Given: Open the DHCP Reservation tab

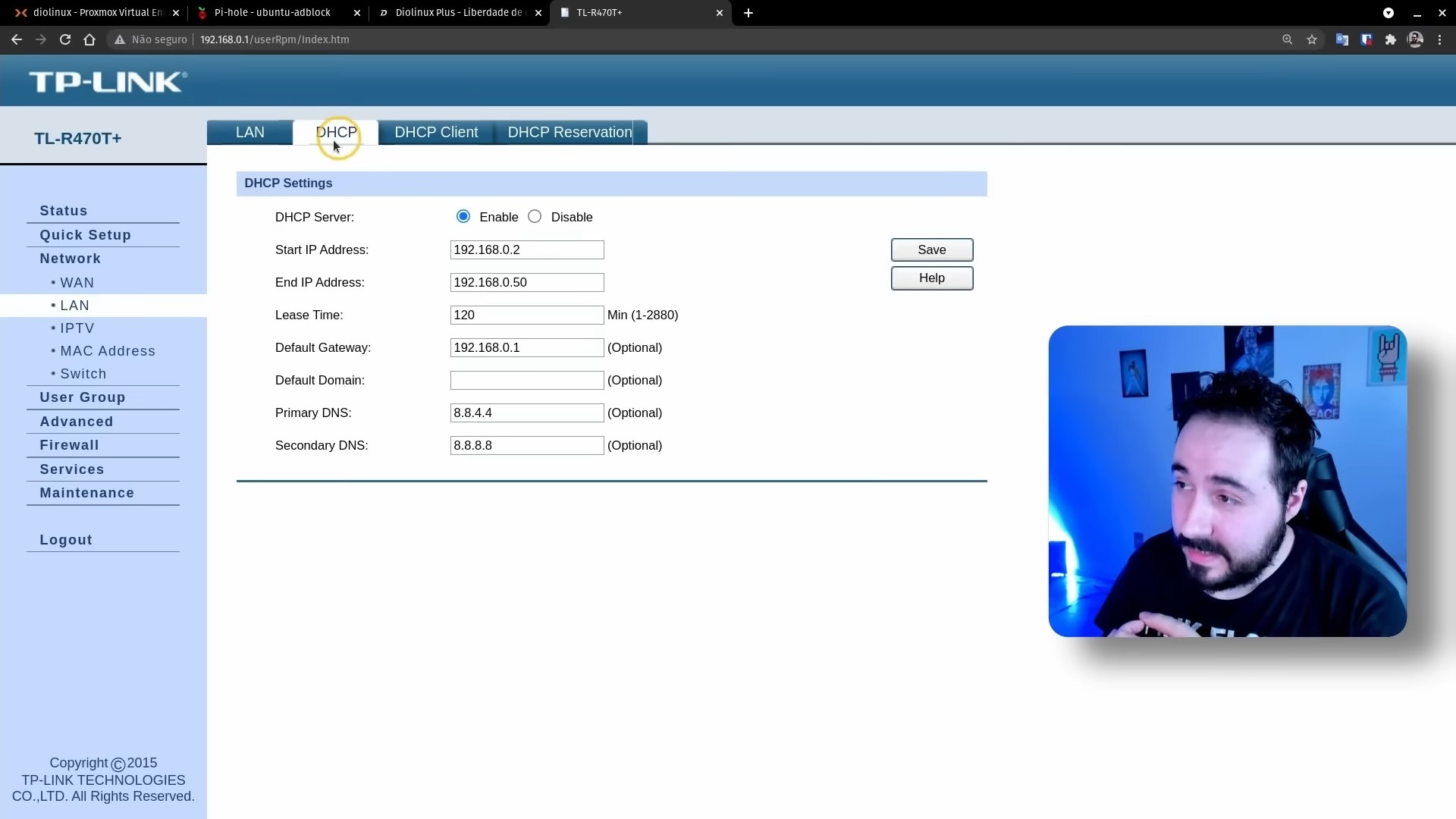Looking at the screenshot, I should (570, 133).
